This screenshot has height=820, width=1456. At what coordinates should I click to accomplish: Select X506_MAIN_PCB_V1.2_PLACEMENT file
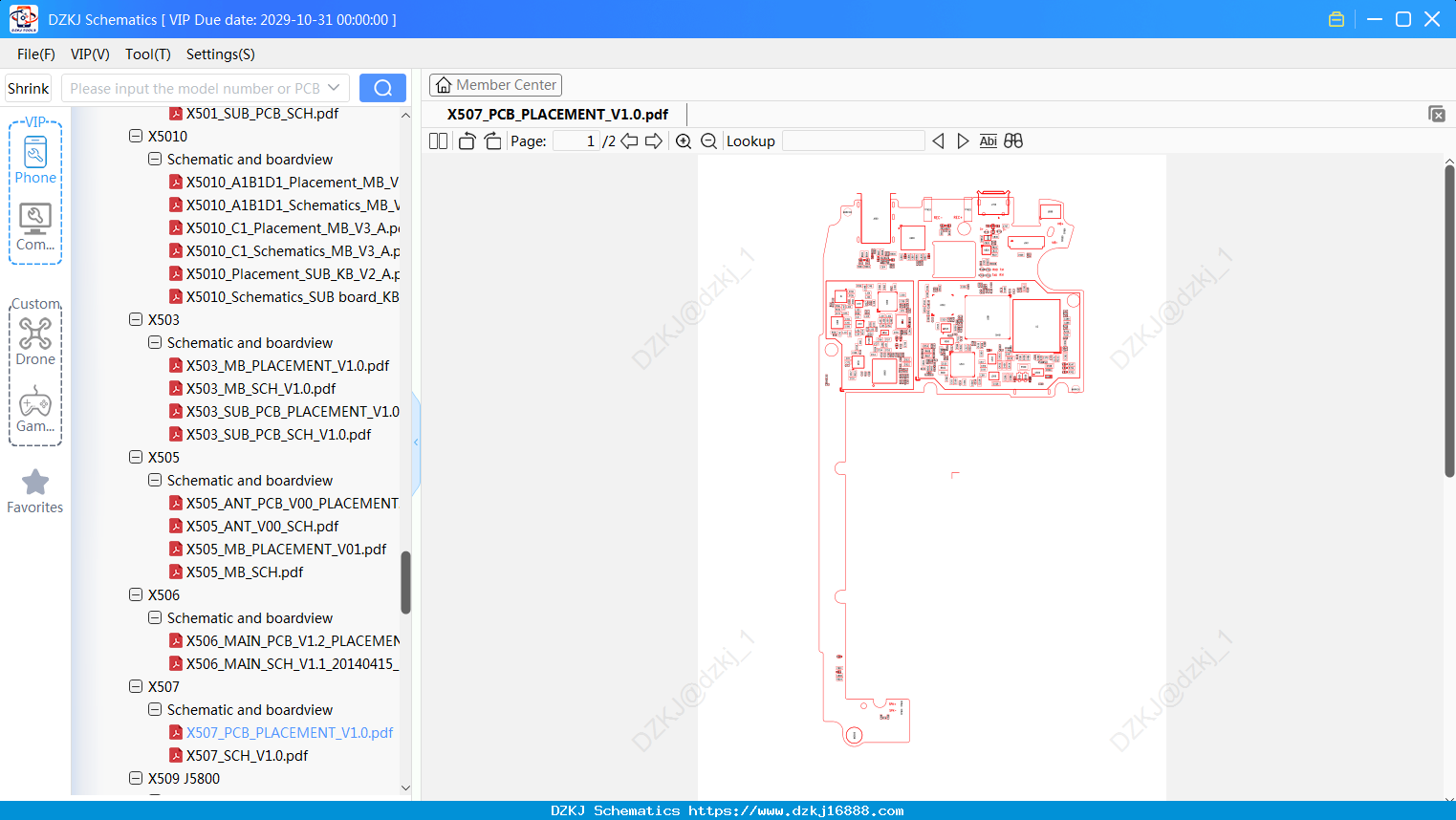coord(285,640)
